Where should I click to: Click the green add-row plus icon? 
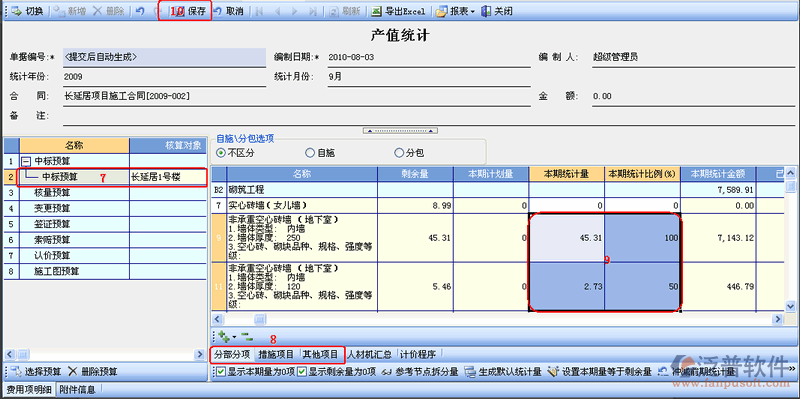[223, 336]
